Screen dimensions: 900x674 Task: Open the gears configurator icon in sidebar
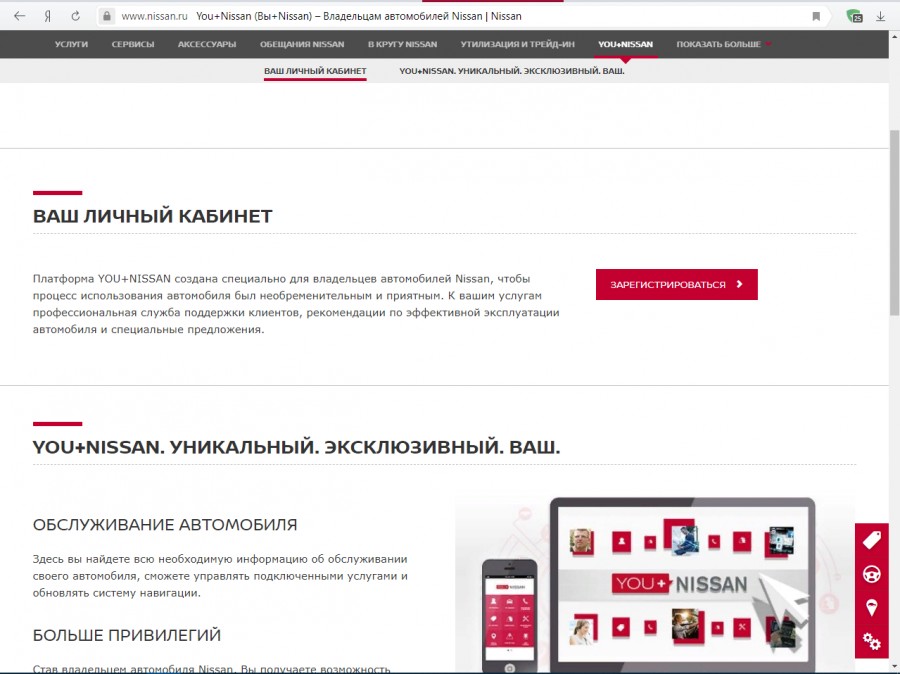click(871, 641)
